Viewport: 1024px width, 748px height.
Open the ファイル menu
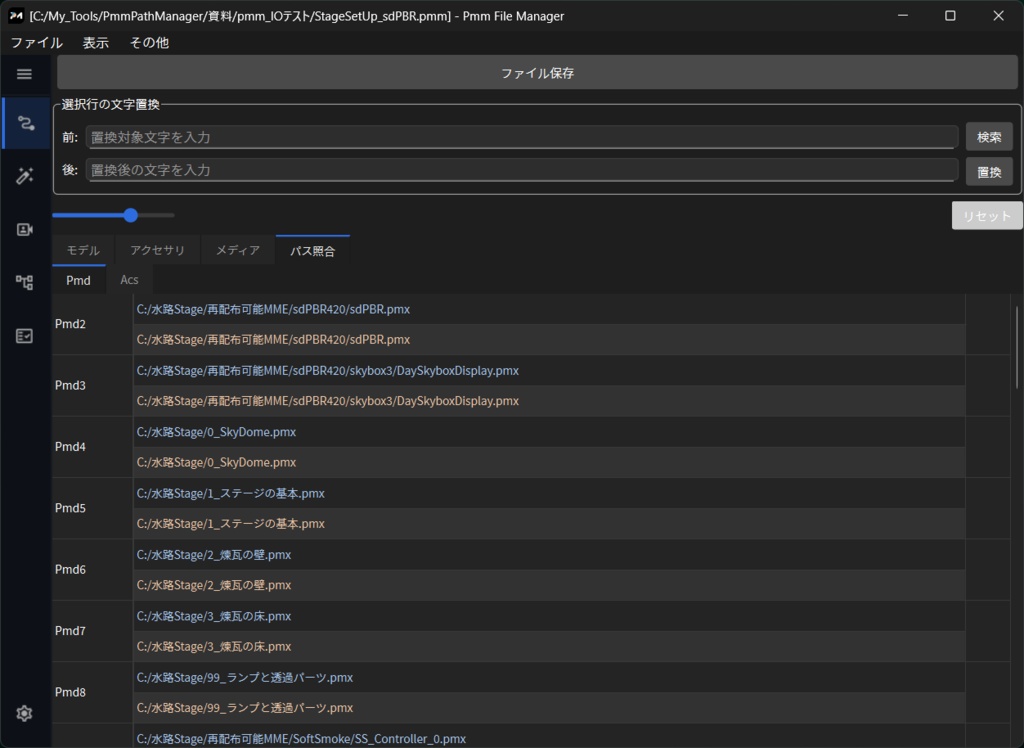[37, 42]
